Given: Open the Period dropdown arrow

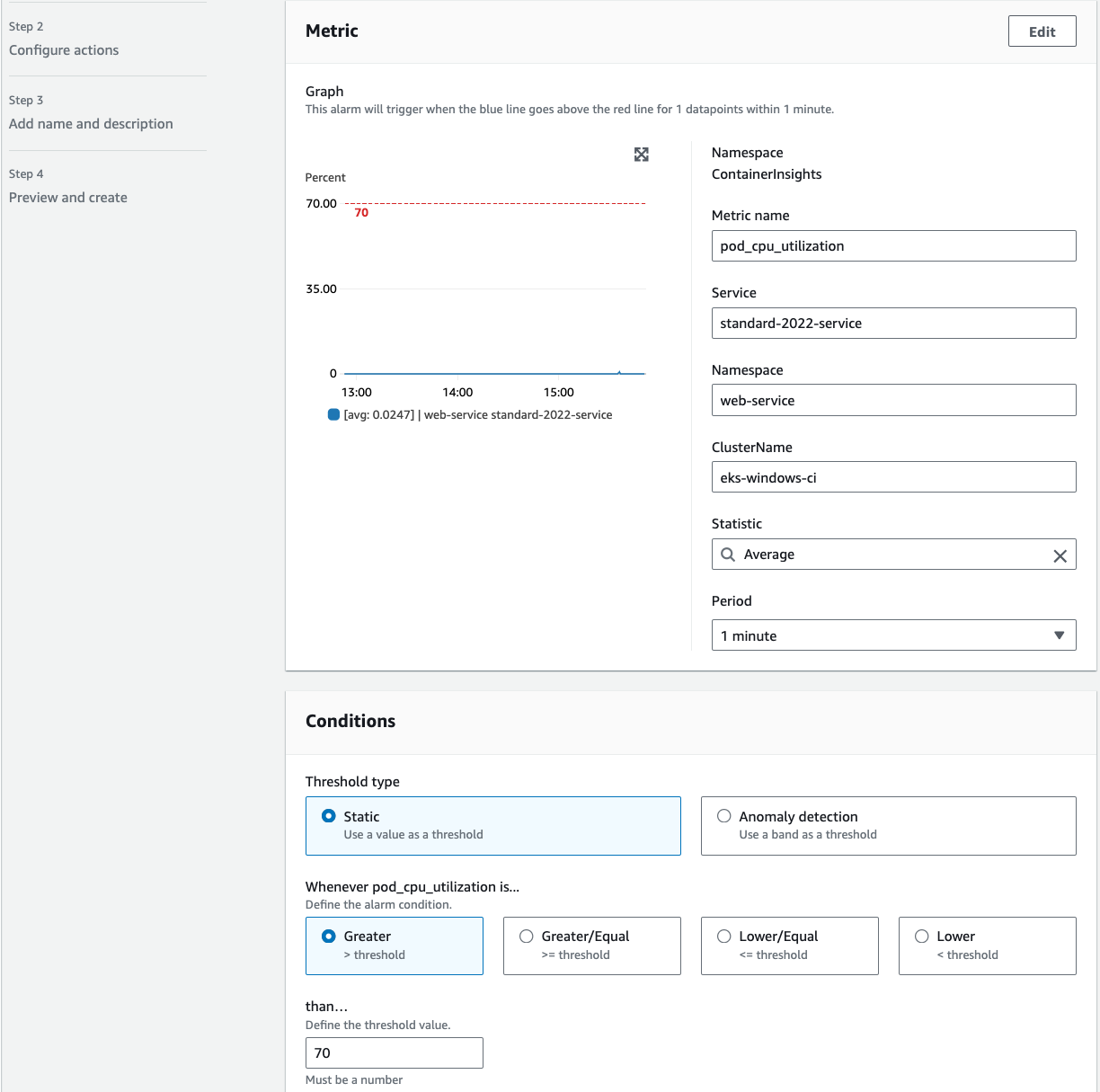Looking at the screenshot, I should point(1059,635).
